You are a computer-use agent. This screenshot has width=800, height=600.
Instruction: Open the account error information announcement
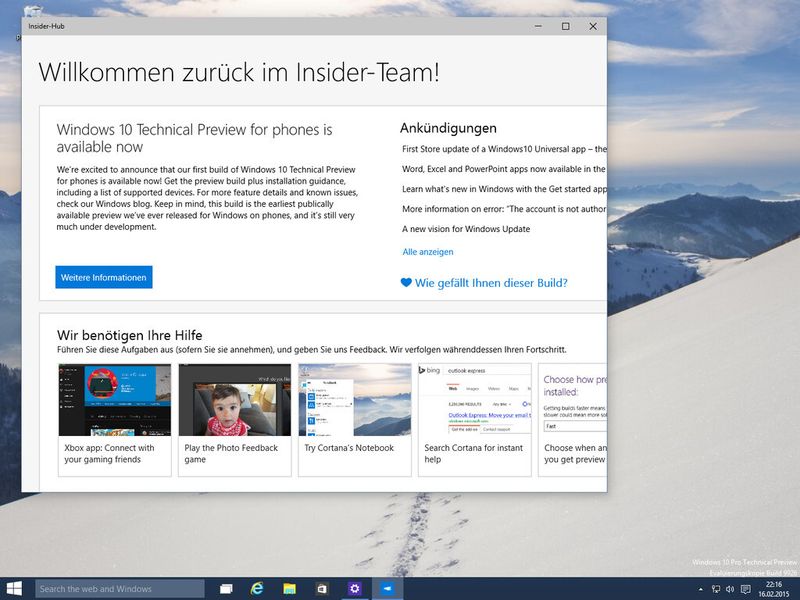[504, 209]
